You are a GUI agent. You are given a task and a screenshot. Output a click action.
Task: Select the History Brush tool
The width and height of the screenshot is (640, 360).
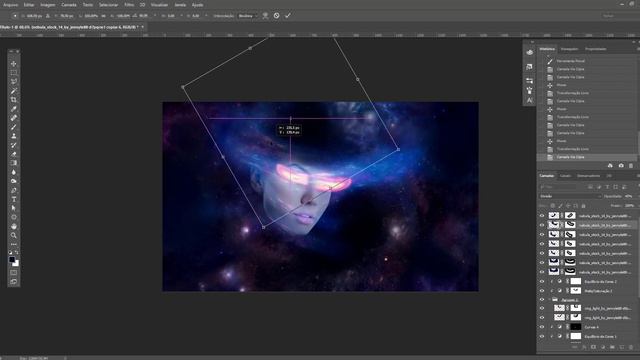pyautogui.click(x=13, y=145)
